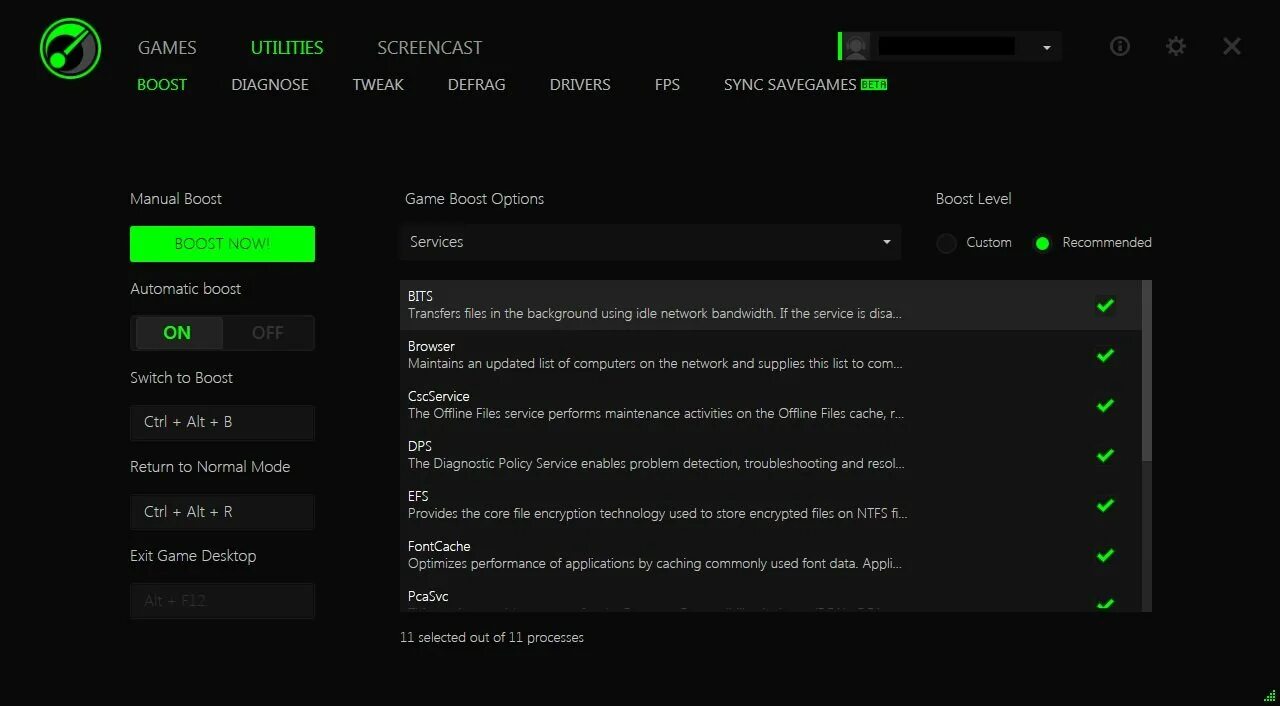Select the Browser service row
The width and height of the screenshot is (1280, 706).
[x=770, y=355]
